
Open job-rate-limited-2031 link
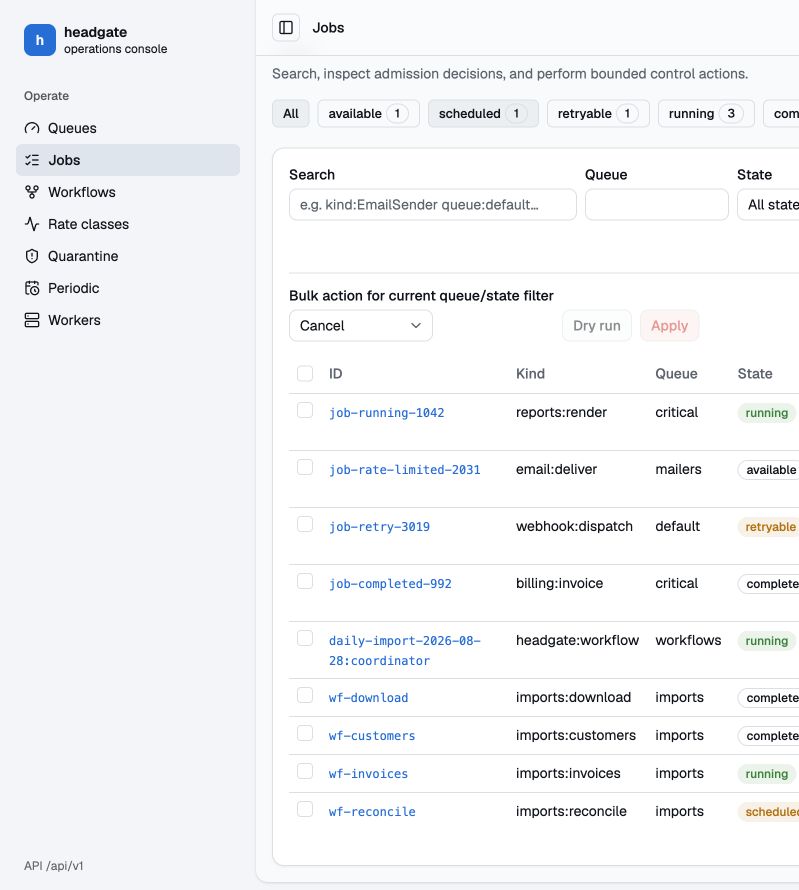pos(405,470)
